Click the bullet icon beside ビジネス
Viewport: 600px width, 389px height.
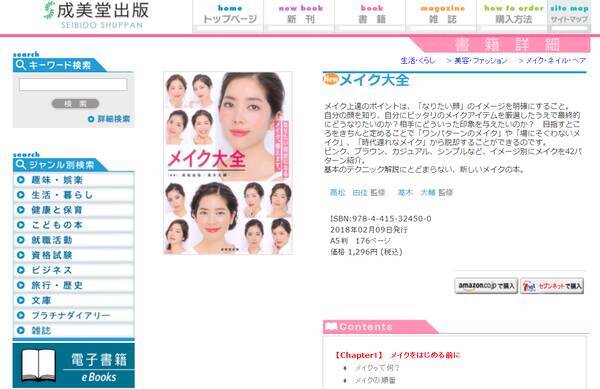[x=21, y=270]
